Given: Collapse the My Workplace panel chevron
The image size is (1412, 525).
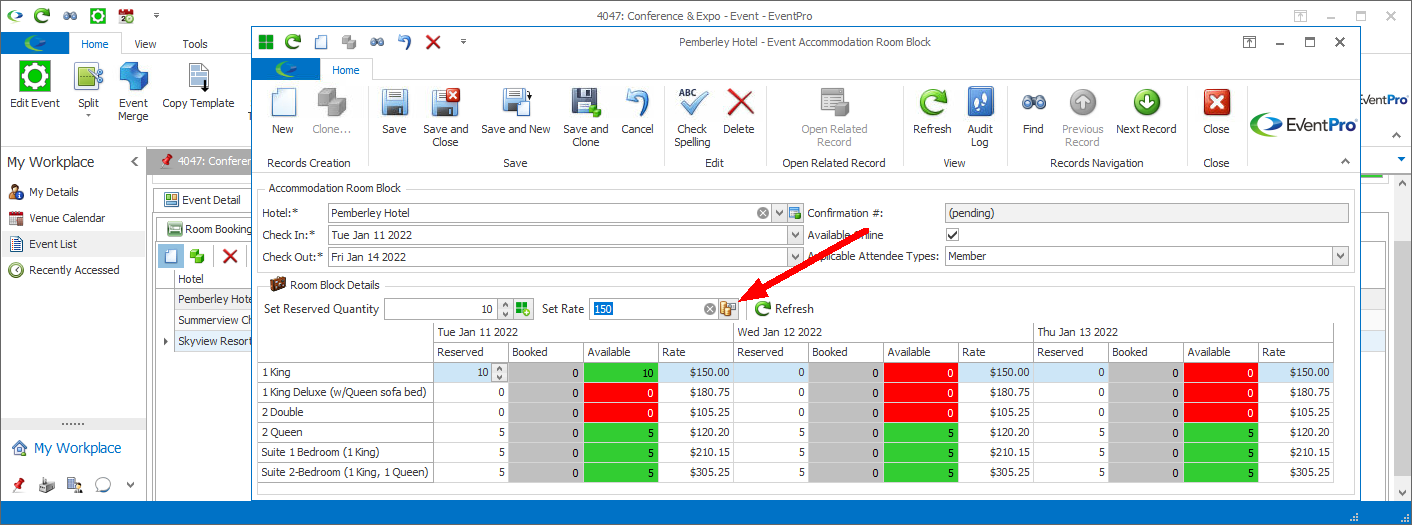Looking at the screenshot, I should tap(134, 162).
